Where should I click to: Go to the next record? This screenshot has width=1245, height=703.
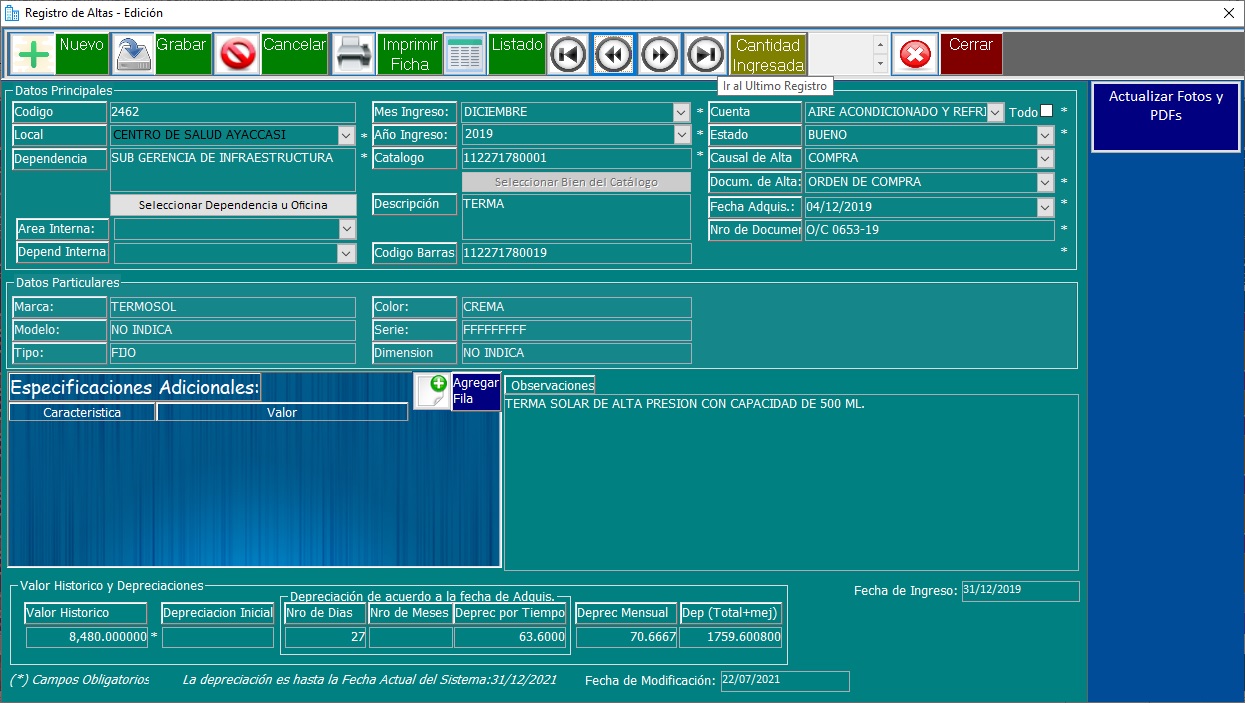[x=659, y=53]
